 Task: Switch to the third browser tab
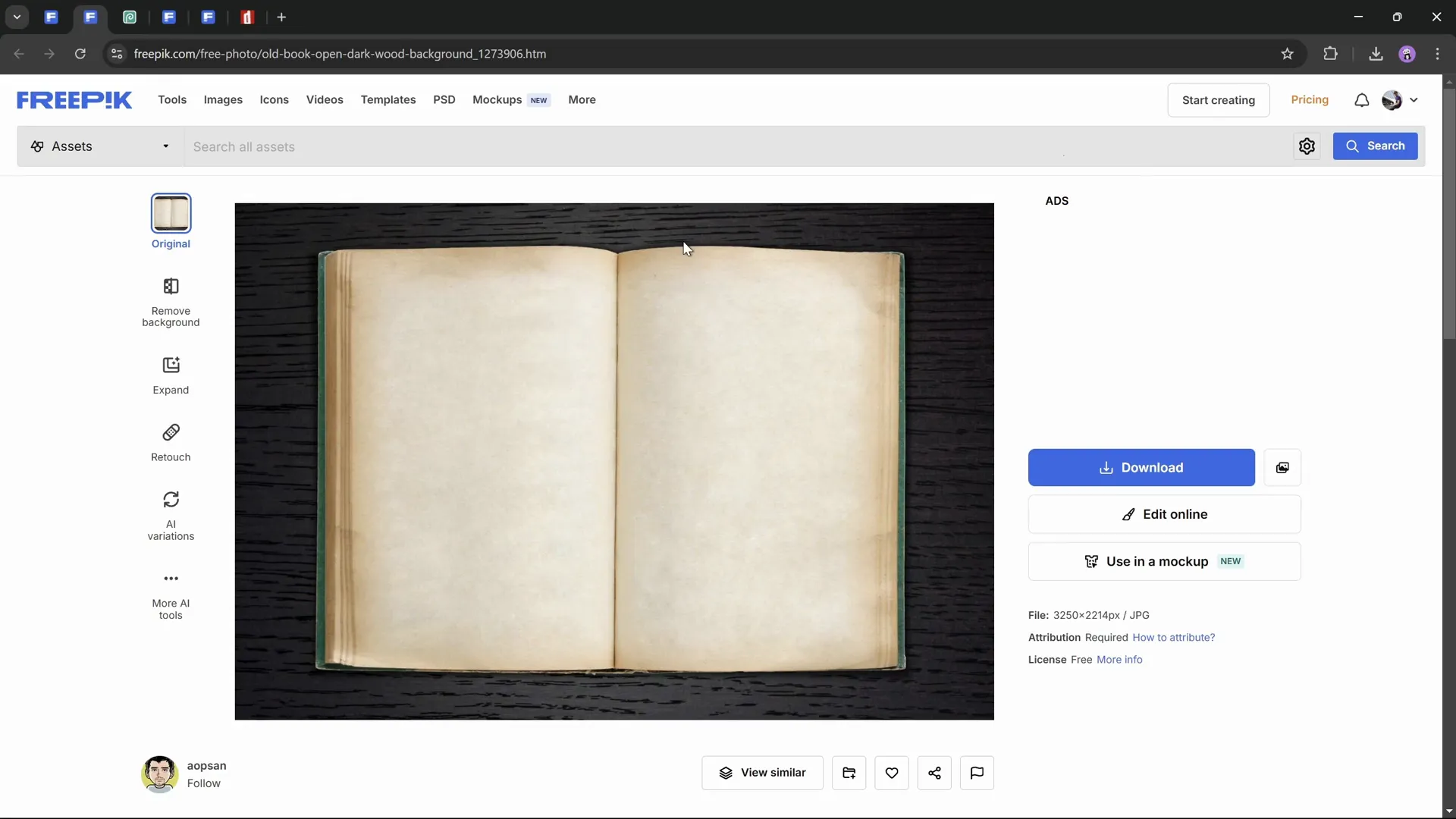[x=130, y=17]
